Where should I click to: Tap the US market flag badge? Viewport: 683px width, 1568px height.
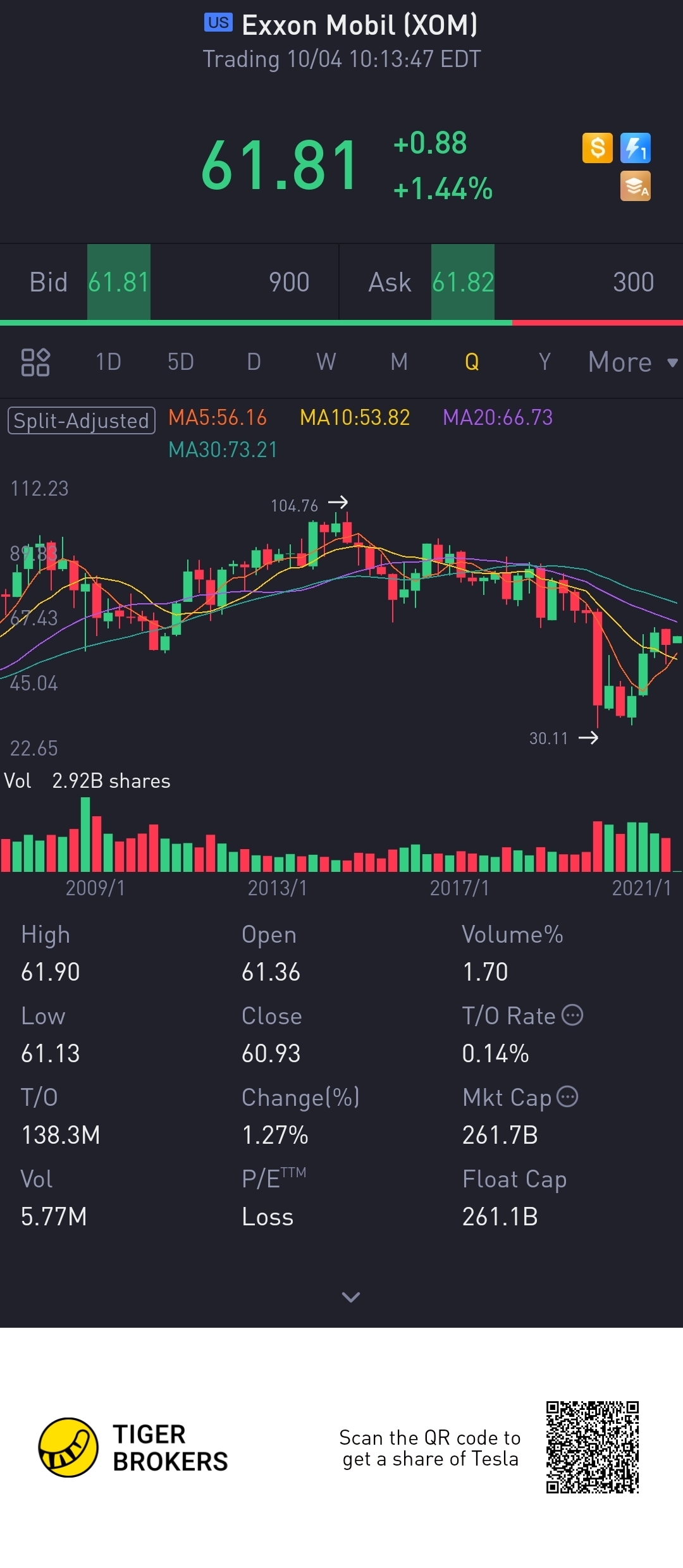coord(218,23)
